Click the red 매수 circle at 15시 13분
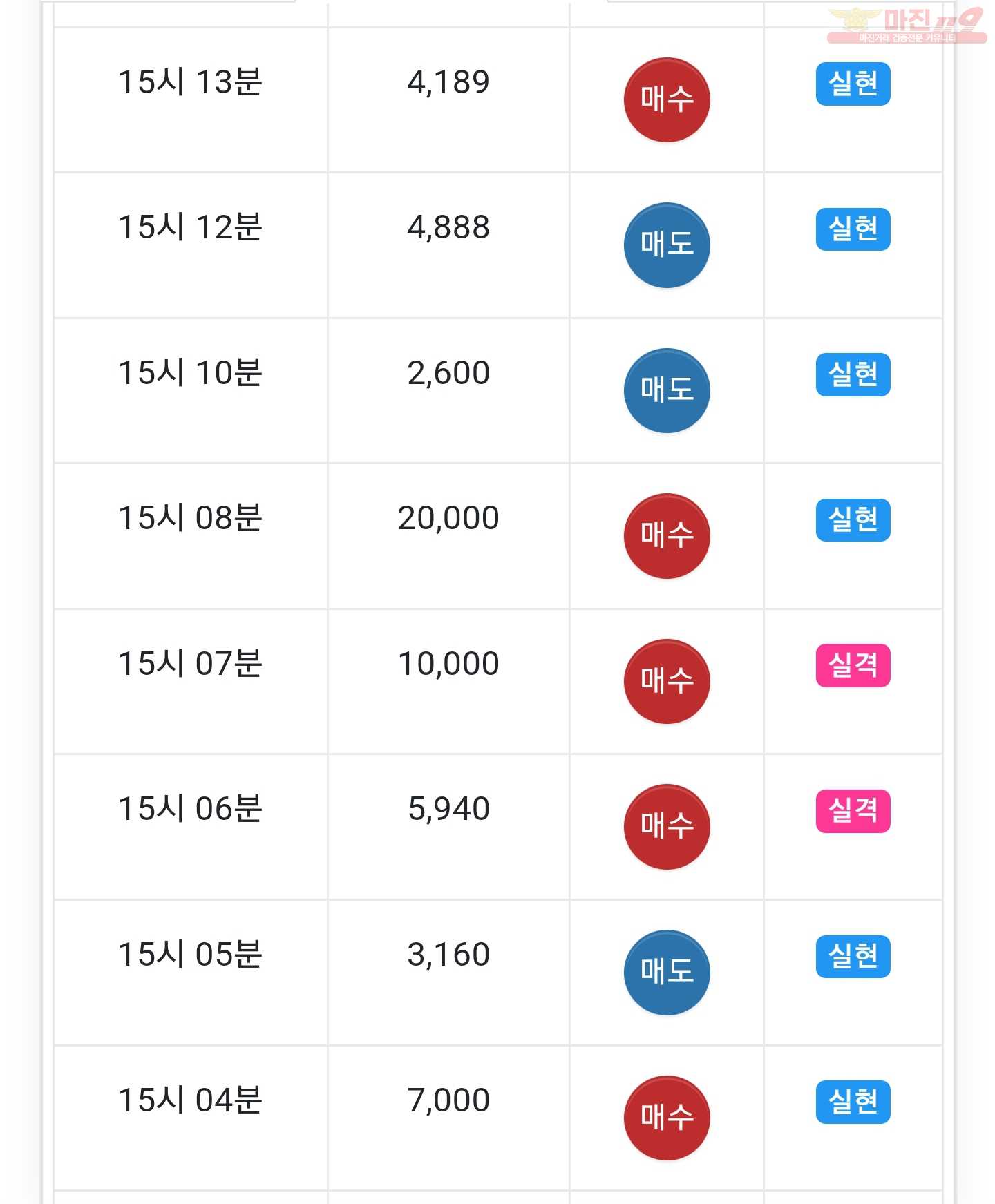 (x=667, y=99)
